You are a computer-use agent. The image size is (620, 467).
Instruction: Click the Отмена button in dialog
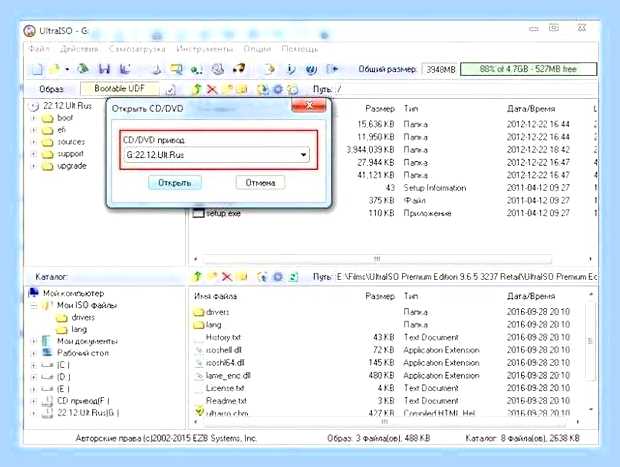(260, 183)
